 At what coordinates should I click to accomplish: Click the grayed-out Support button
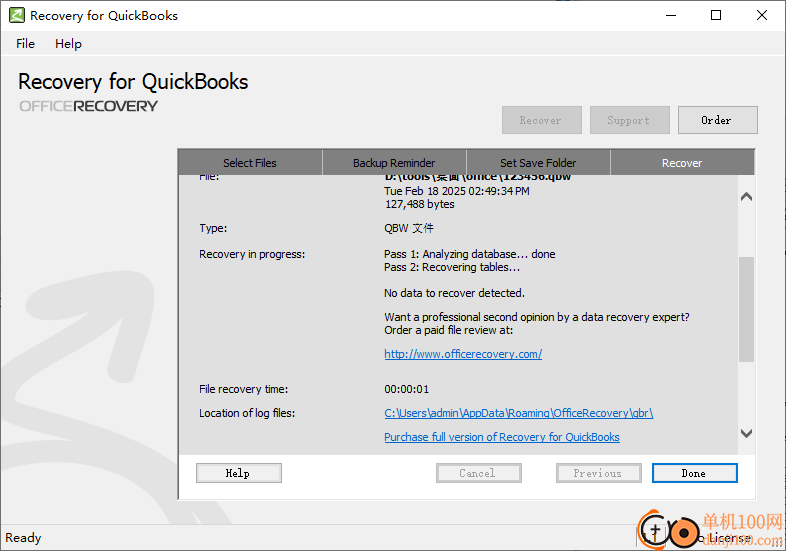(x=630, y=120)
